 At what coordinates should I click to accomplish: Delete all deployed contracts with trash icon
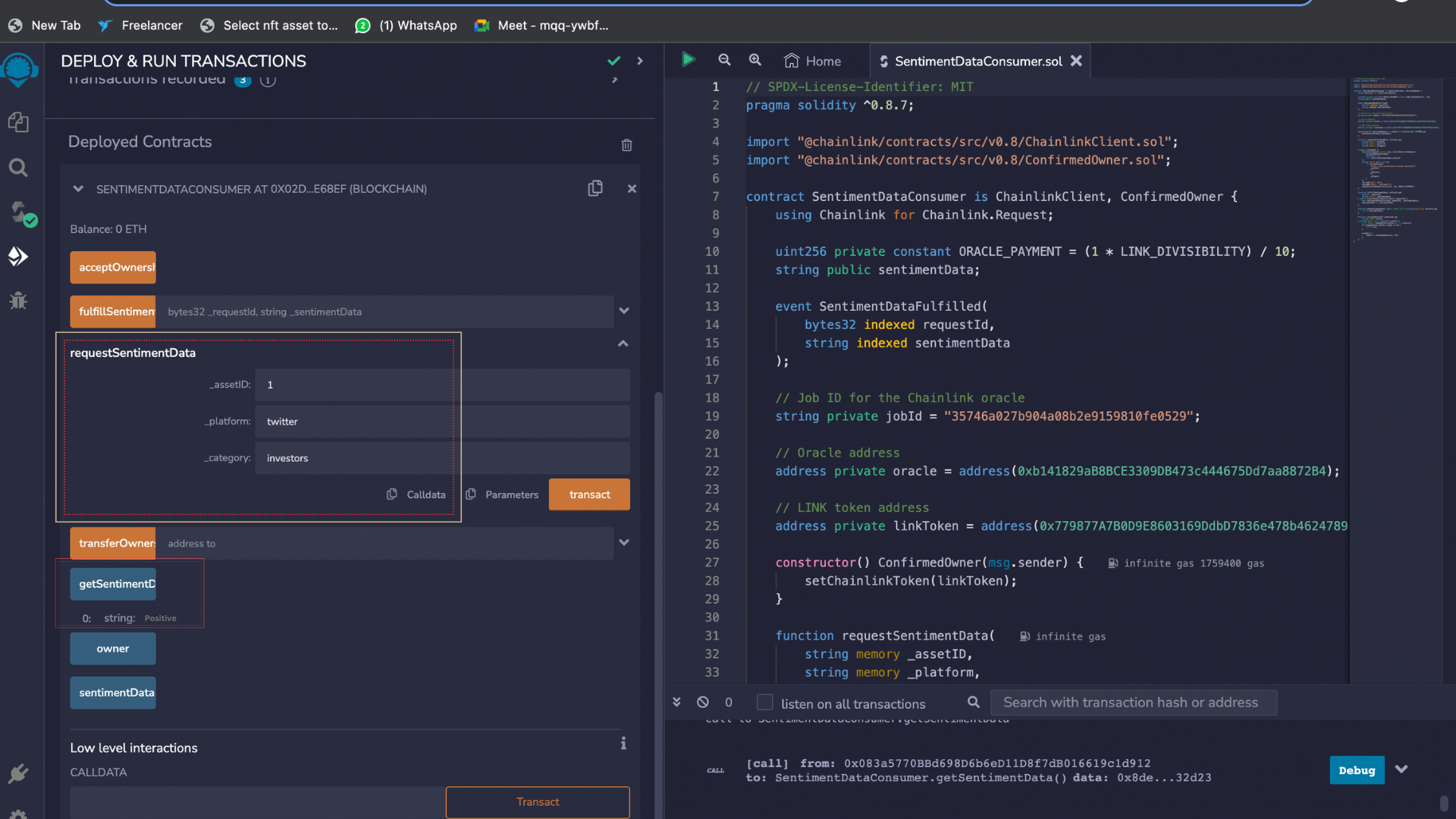point(626,145)
